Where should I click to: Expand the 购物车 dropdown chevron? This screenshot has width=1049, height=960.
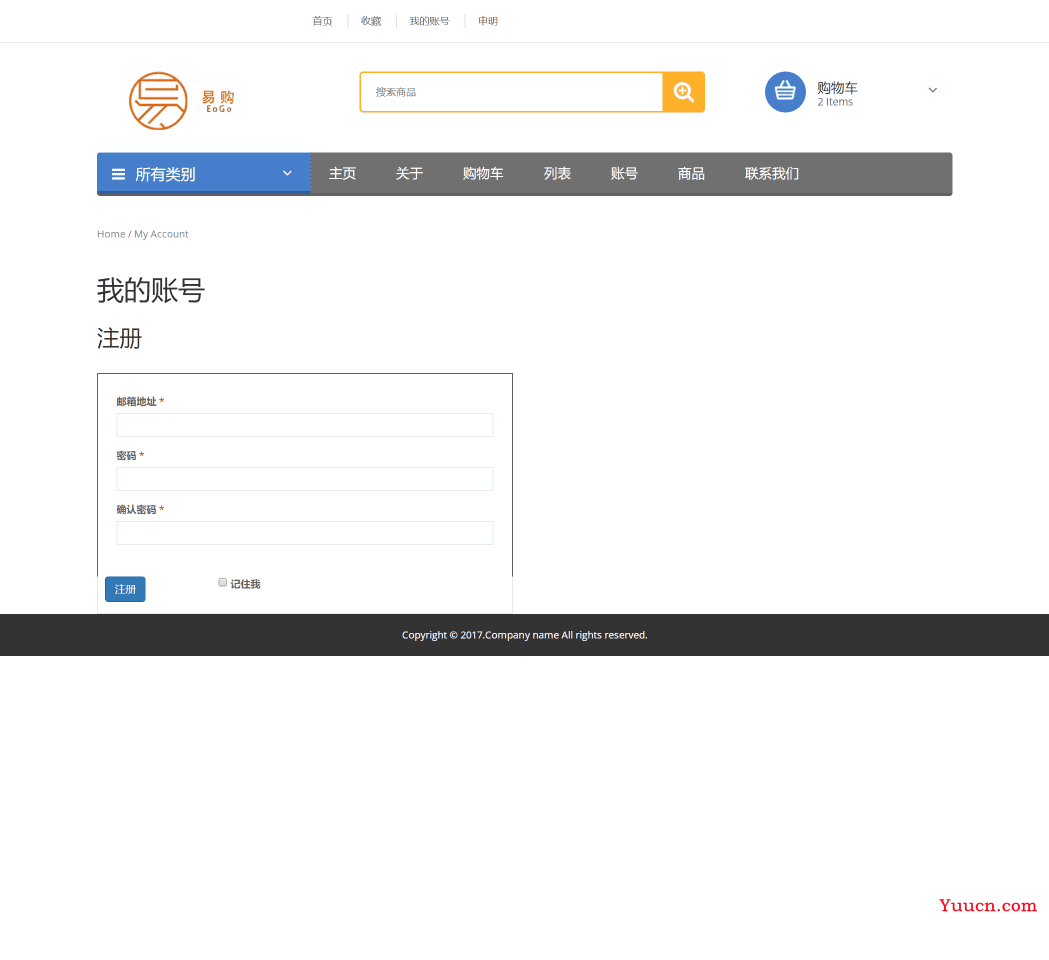(933, 90)
